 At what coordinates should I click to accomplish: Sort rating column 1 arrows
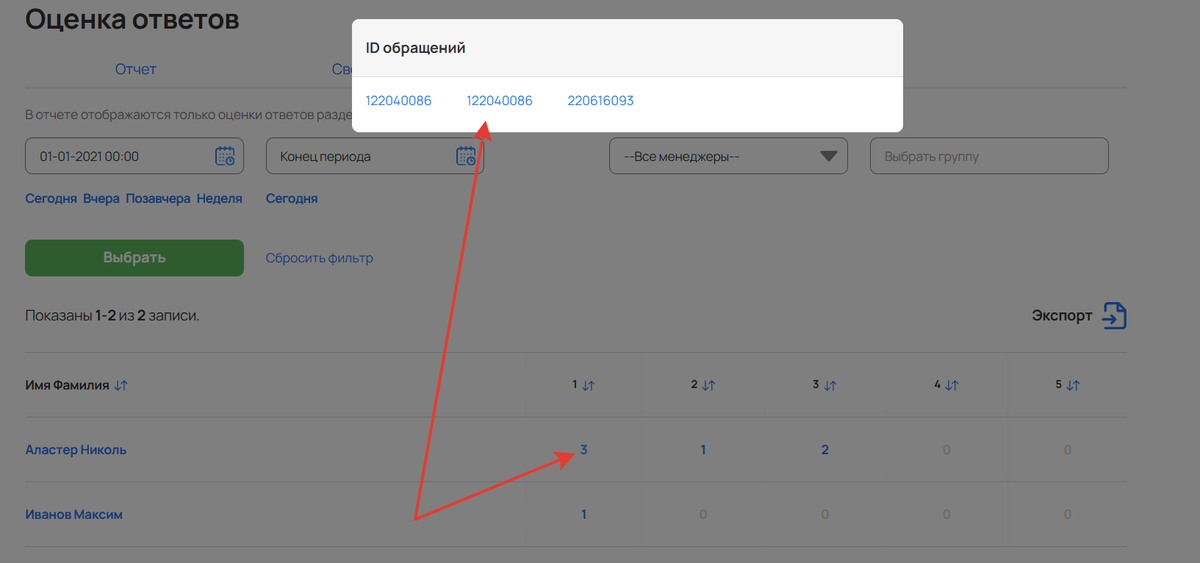[x=588, y=385]
